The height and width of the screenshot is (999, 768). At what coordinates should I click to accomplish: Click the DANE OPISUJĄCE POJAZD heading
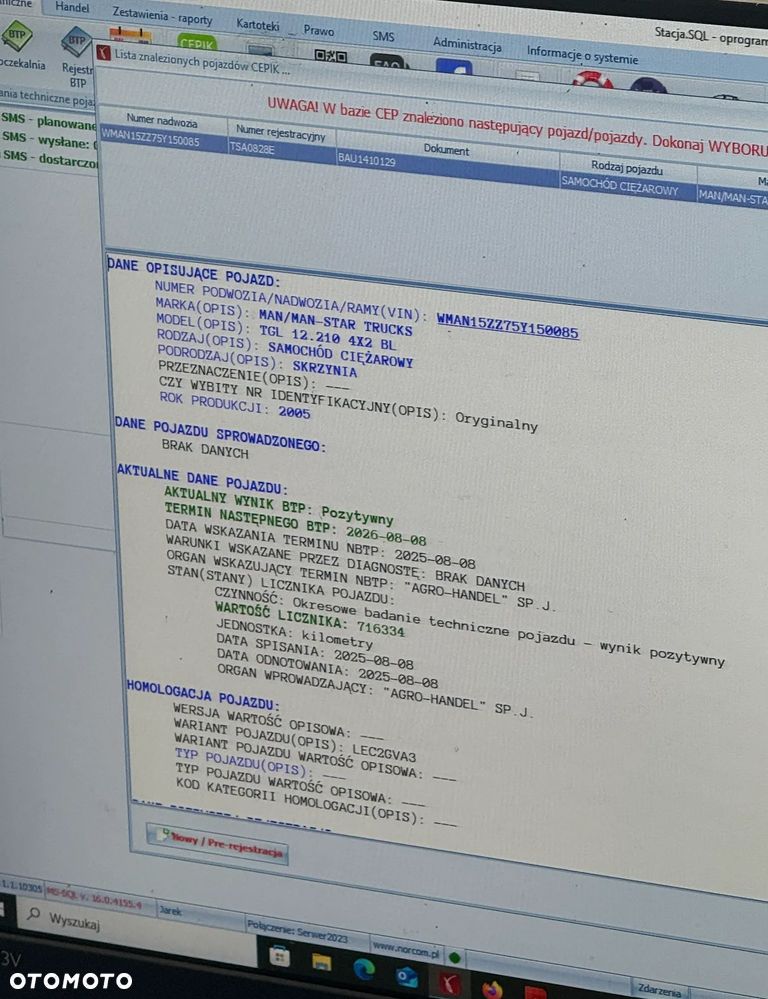[x=192, y=271]
